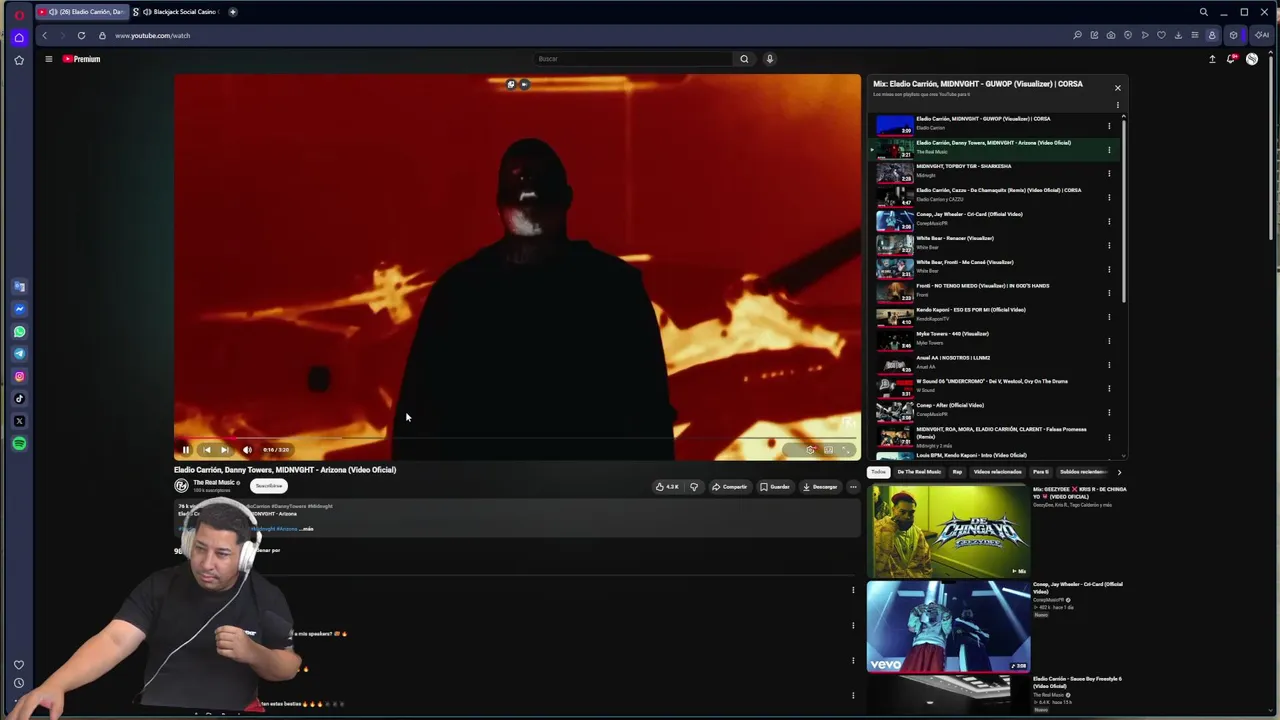
Task: Open the player settings gear
Action: 810,450
